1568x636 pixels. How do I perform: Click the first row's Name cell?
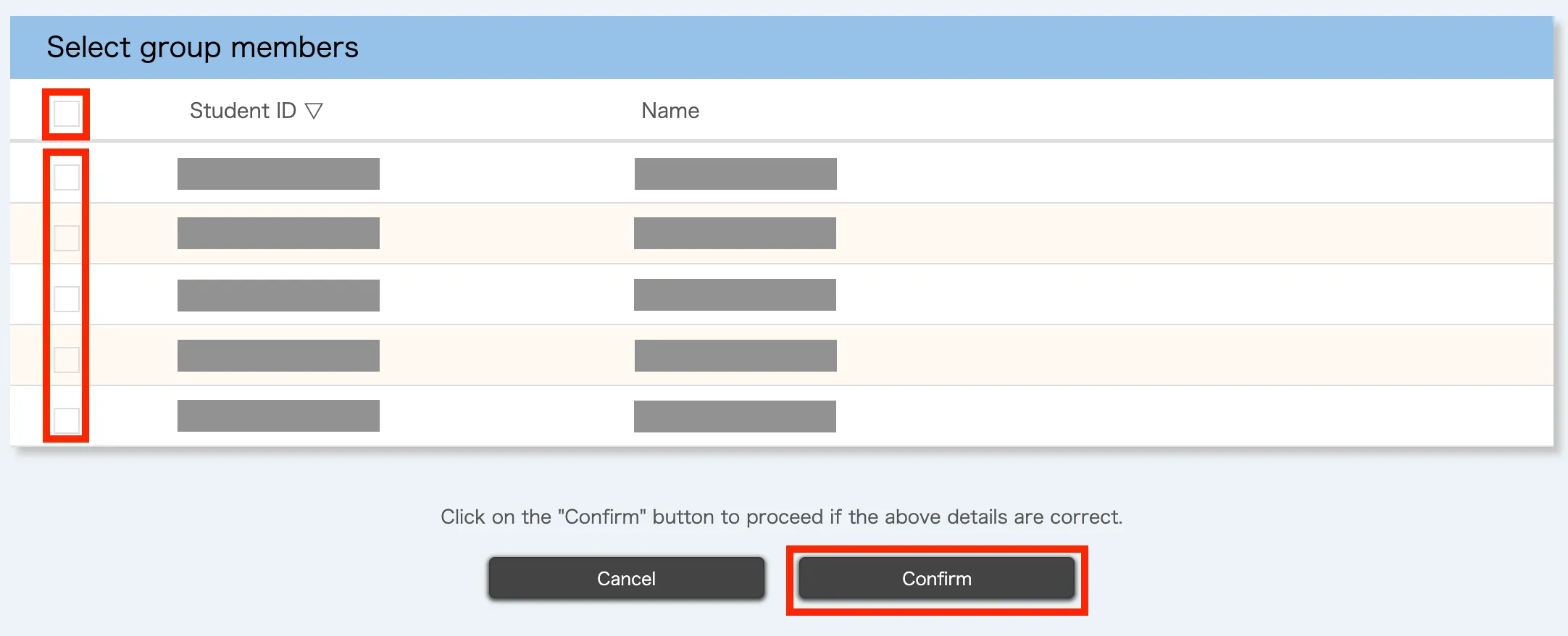tap(735, 174)
